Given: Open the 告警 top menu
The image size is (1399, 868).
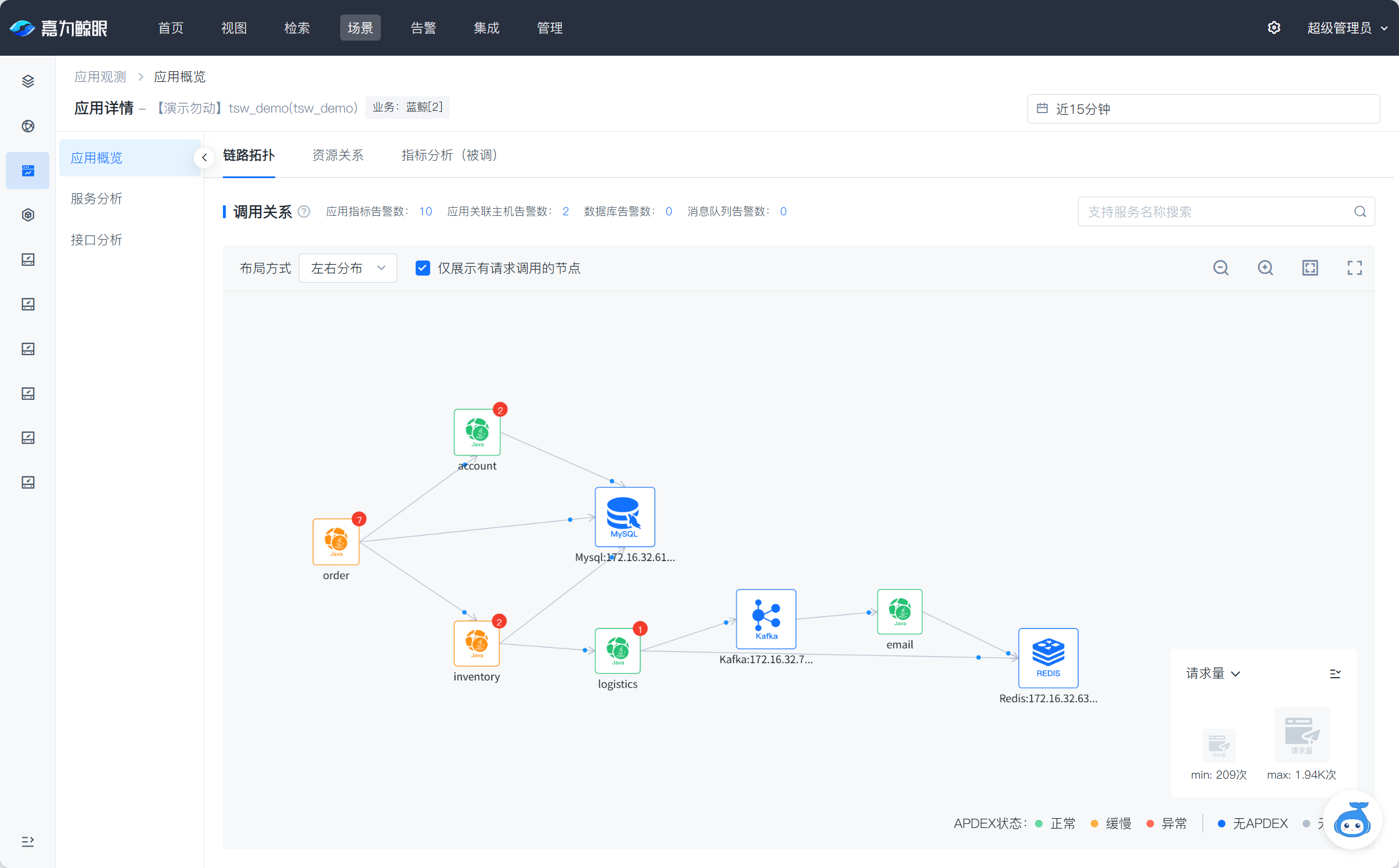Looking at the screenshot, I should pos(423,28).
